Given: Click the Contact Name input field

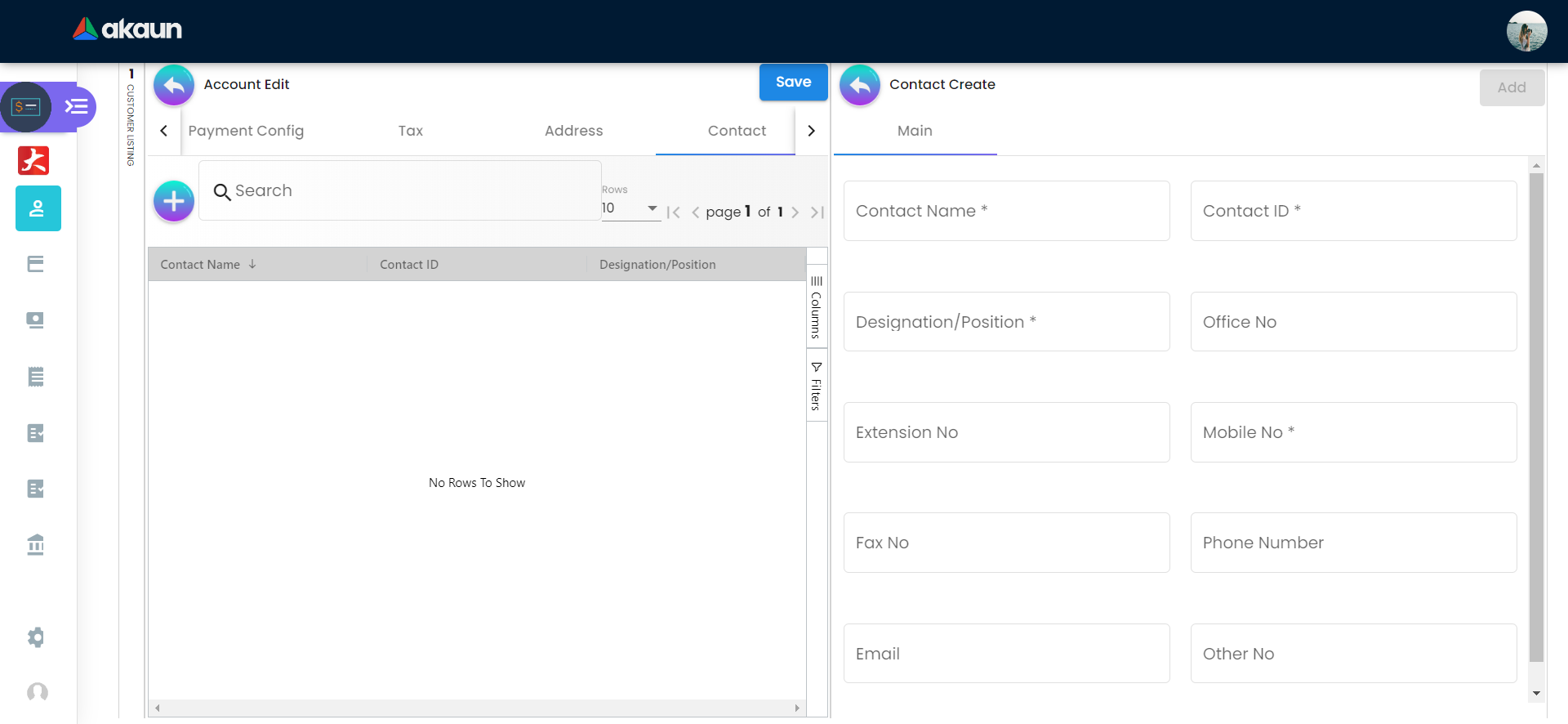Looking at the screenshot, I should [1006, 211].
